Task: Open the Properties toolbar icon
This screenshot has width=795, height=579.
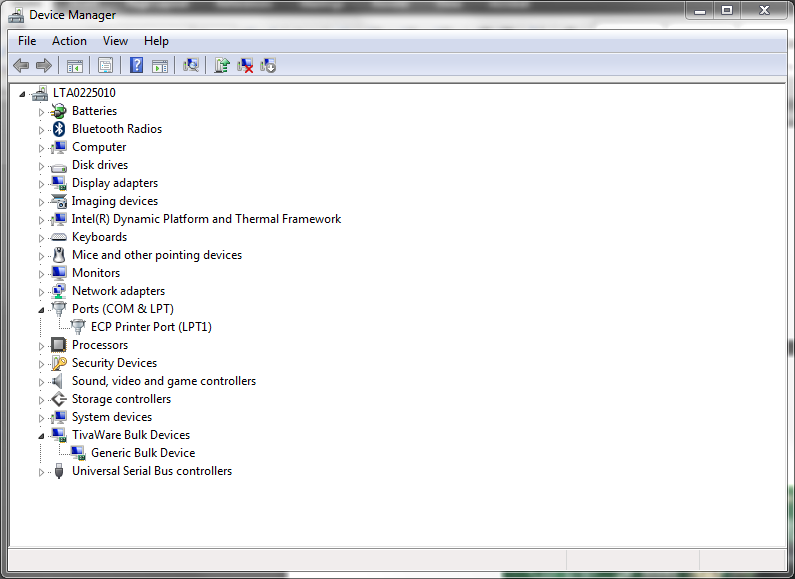Action: coord(105,65)
